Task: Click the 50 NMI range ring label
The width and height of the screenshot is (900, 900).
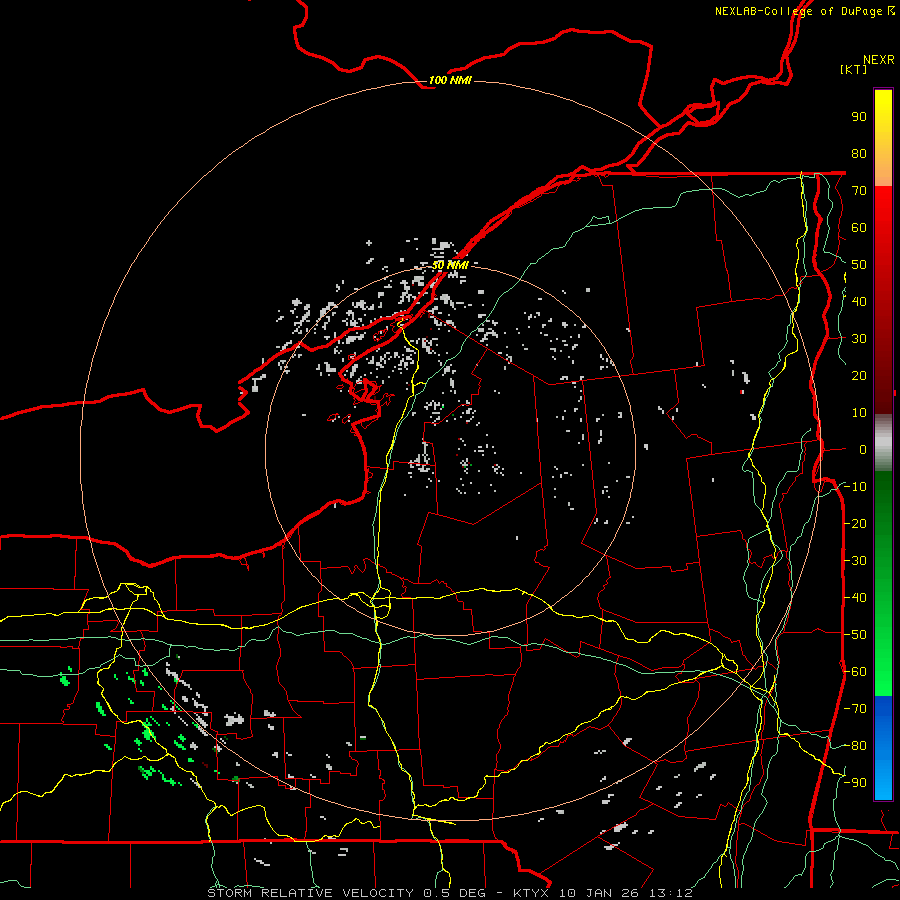Action: point(450,265)
